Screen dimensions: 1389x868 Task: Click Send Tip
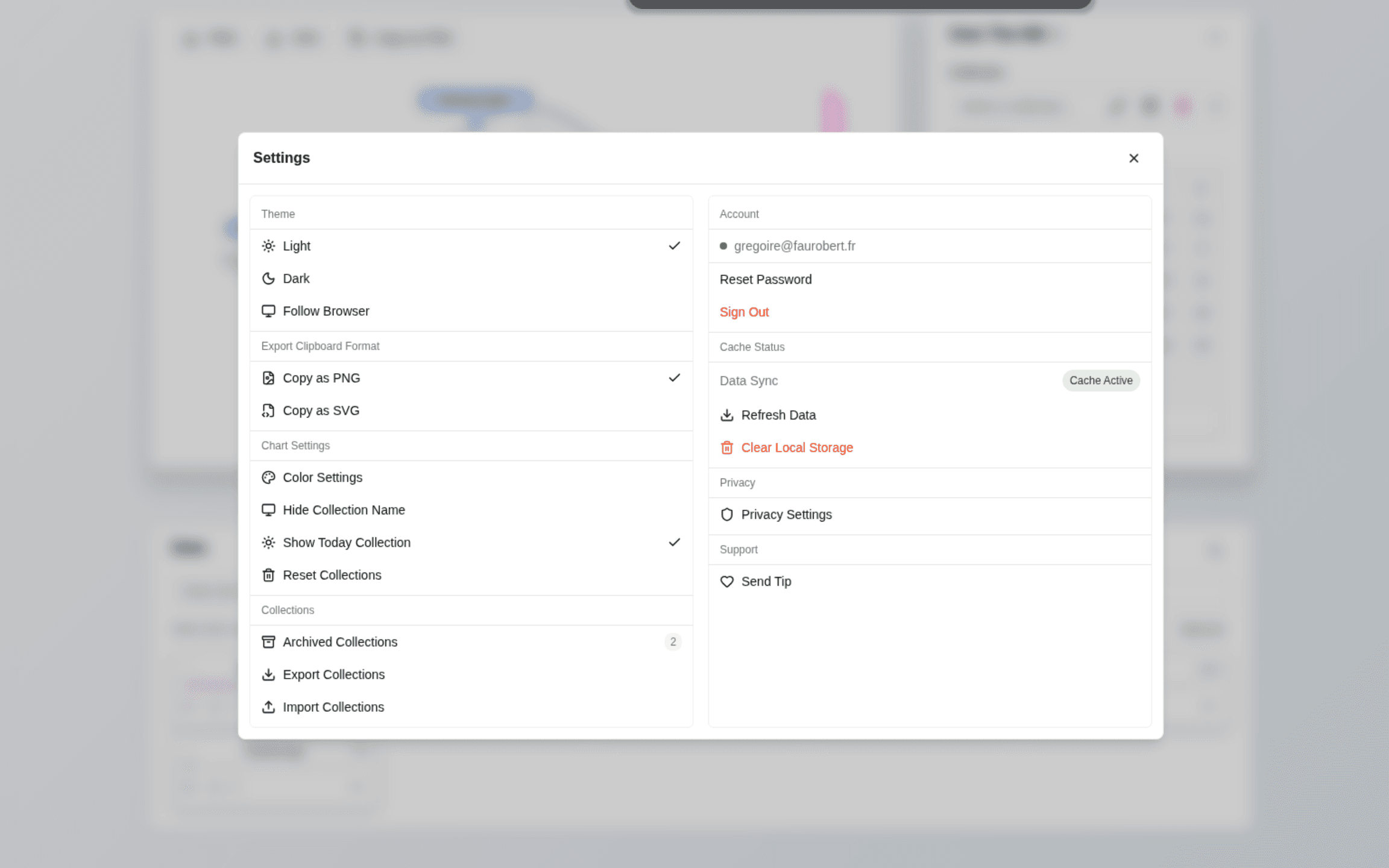[930, 582]
